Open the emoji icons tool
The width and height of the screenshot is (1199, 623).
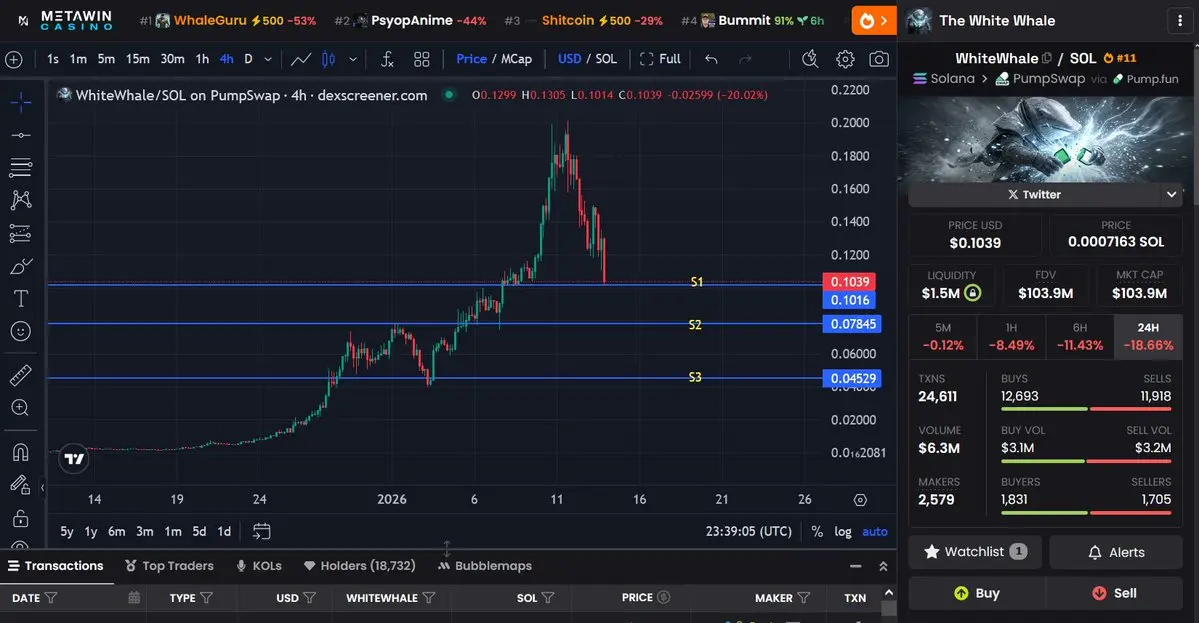(x=21, y=331)
